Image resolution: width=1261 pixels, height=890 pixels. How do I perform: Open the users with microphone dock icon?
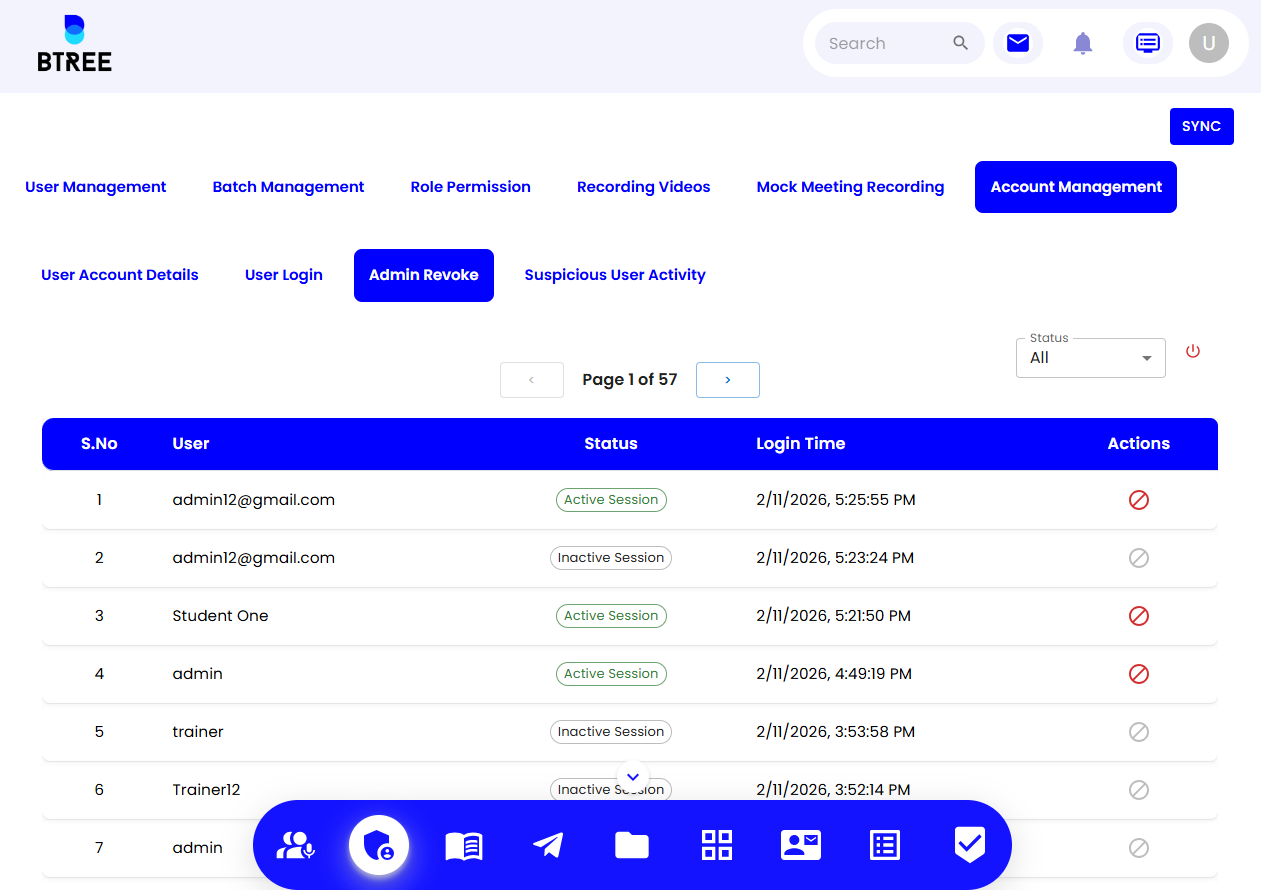(296, 846)
